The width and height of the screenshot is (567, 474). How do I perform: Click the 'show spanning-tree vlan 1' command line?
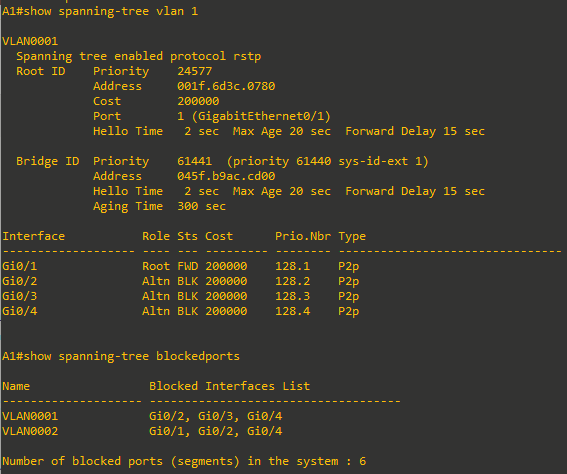coord(100,12)
